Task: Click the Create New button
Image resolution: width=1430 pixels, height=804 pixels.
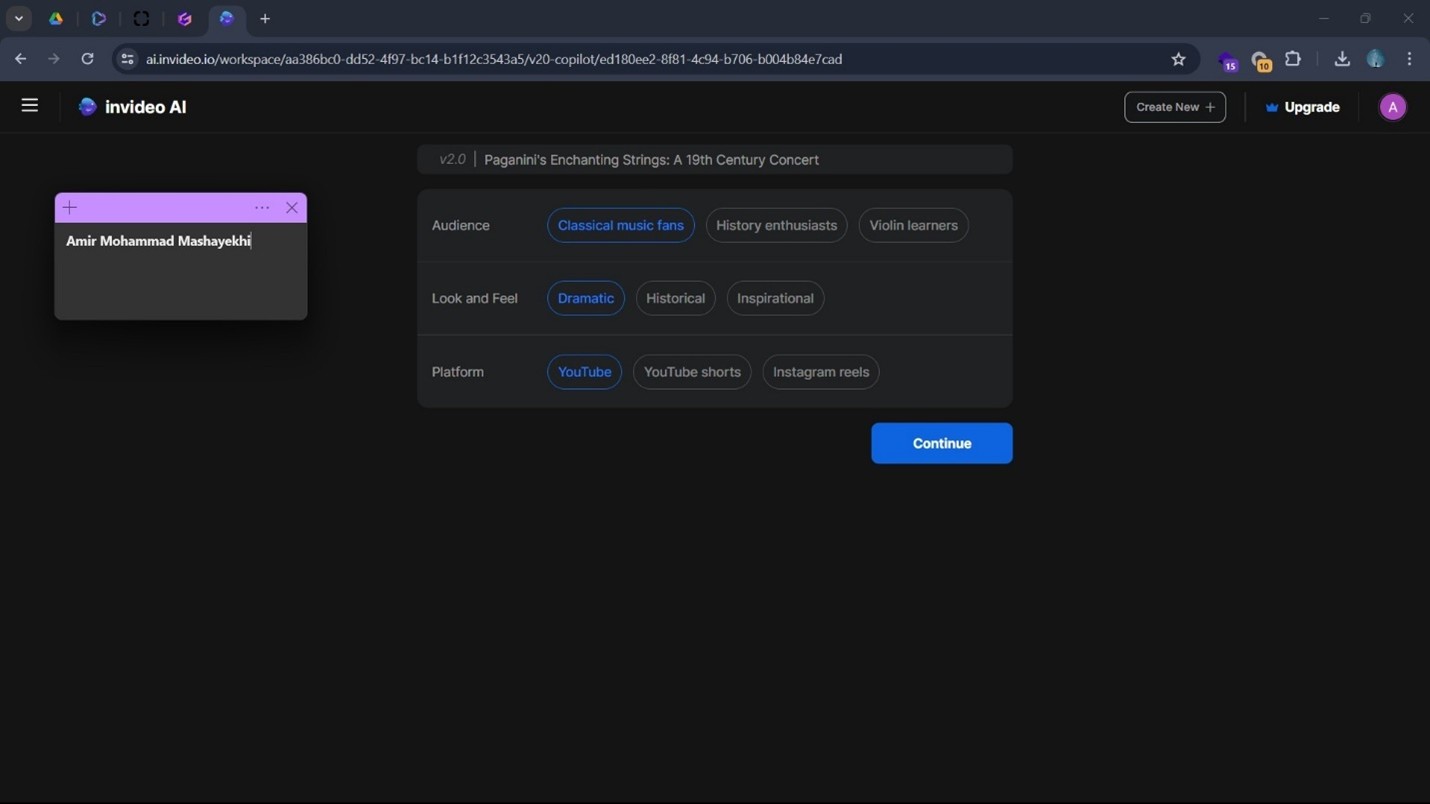Action: click(1174, 107)
